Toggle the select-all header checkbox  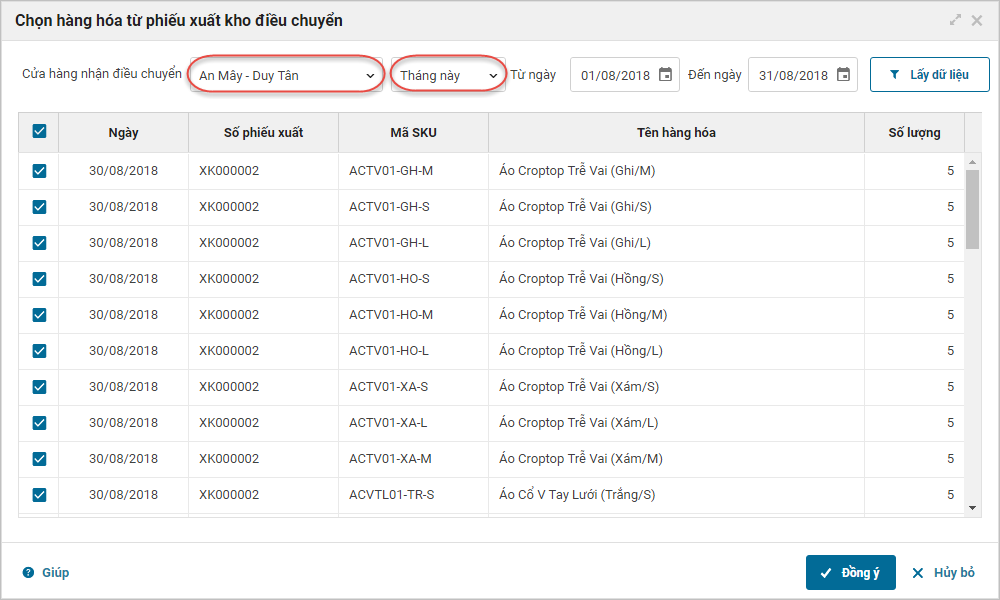click(x=39, y=131)
